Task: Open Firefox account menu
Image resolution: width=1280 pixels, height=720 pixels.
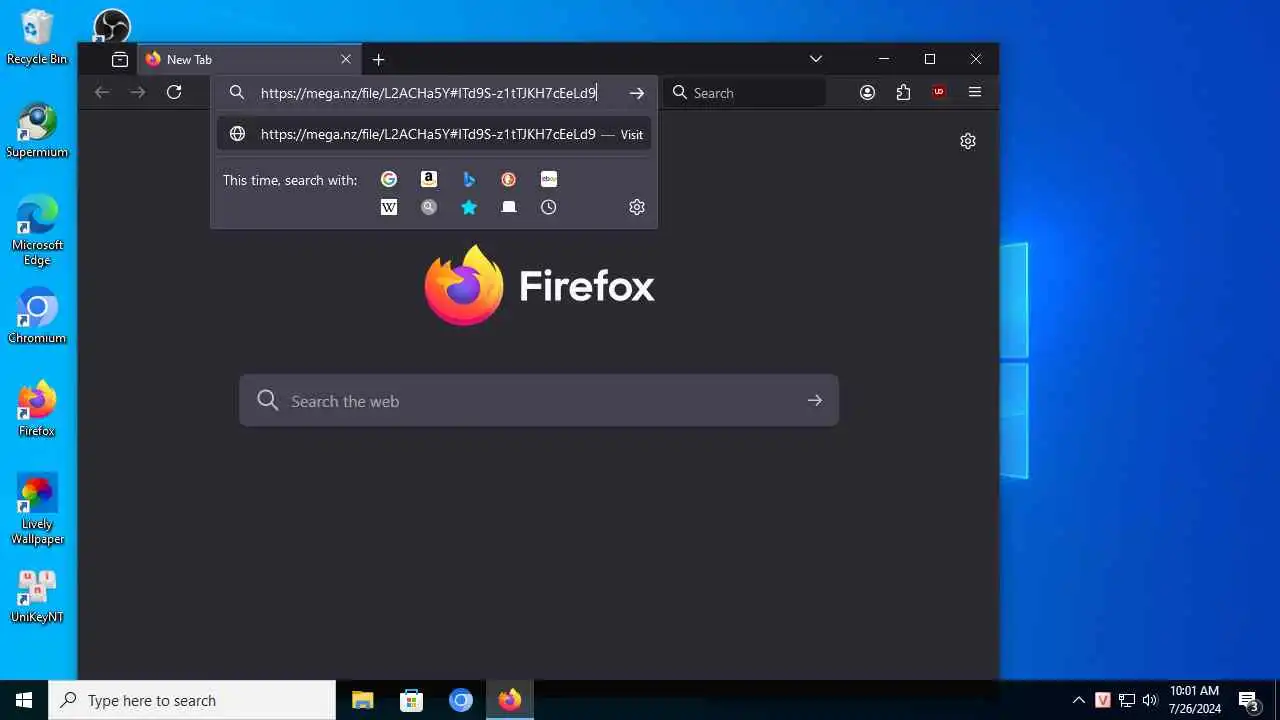Action: pos(867,92)
